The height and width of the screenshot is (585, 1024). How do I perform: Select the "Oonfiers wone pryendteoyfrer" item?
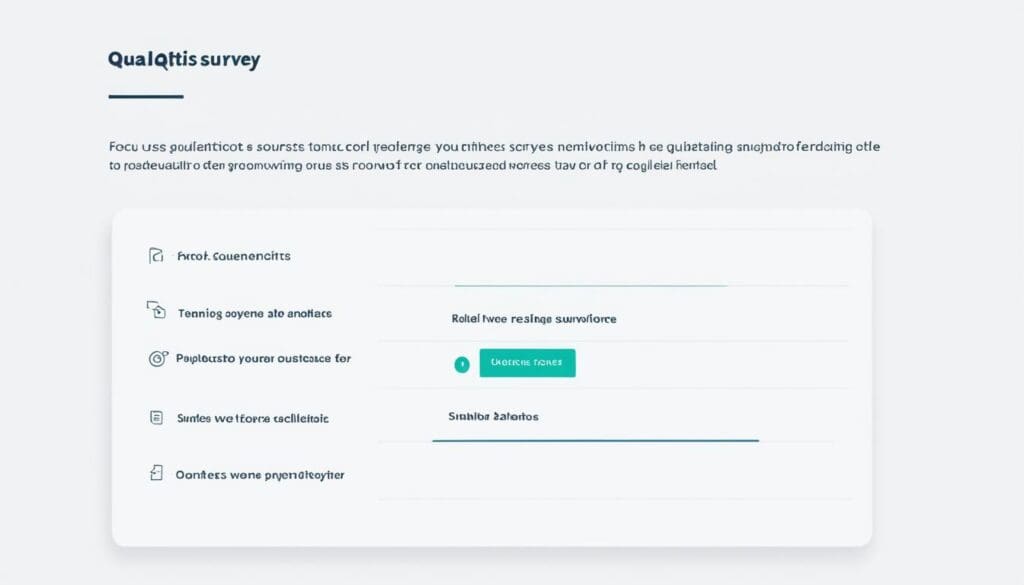(259, 475)
